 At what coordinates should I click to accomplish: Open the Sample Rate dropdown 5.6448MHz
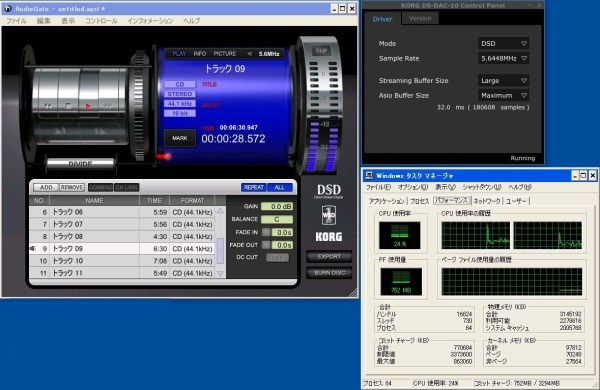click(504, 59)
